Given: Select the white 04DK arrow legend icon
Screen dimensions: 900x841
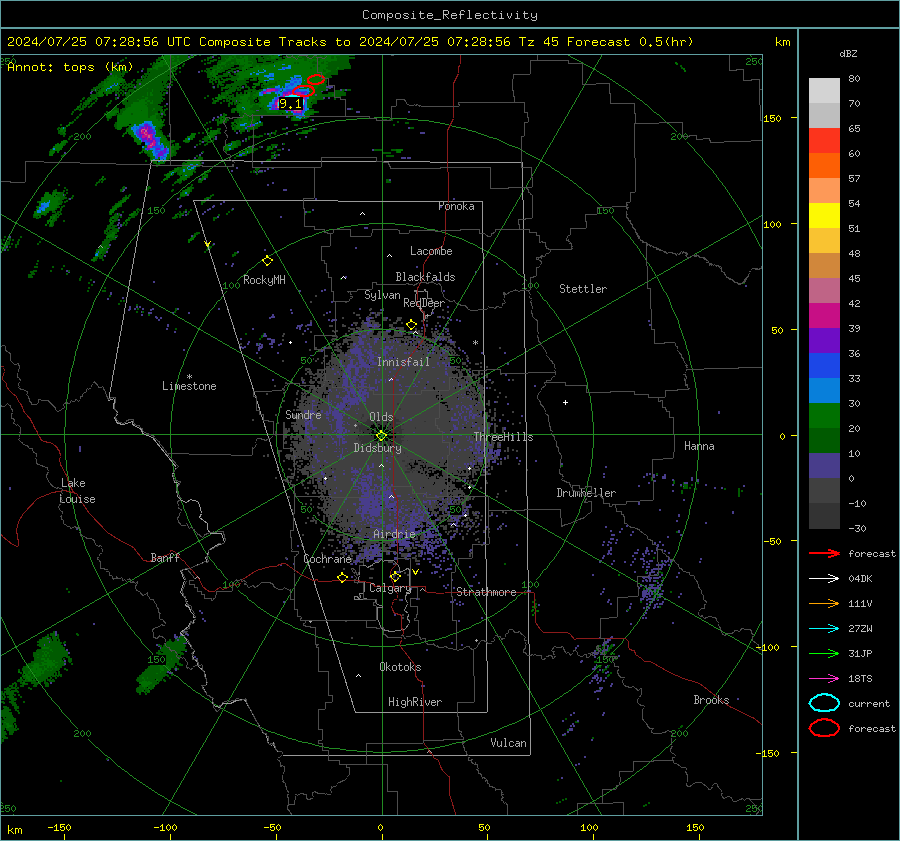Looking at the screenshot, I should tap(824, 579).
